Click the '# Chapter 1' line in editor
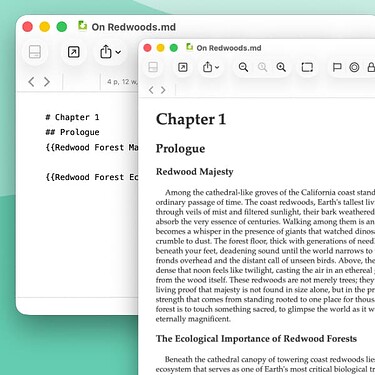Image resolution: width=375 pixels, height=375 pixels. tap(72, 117)
